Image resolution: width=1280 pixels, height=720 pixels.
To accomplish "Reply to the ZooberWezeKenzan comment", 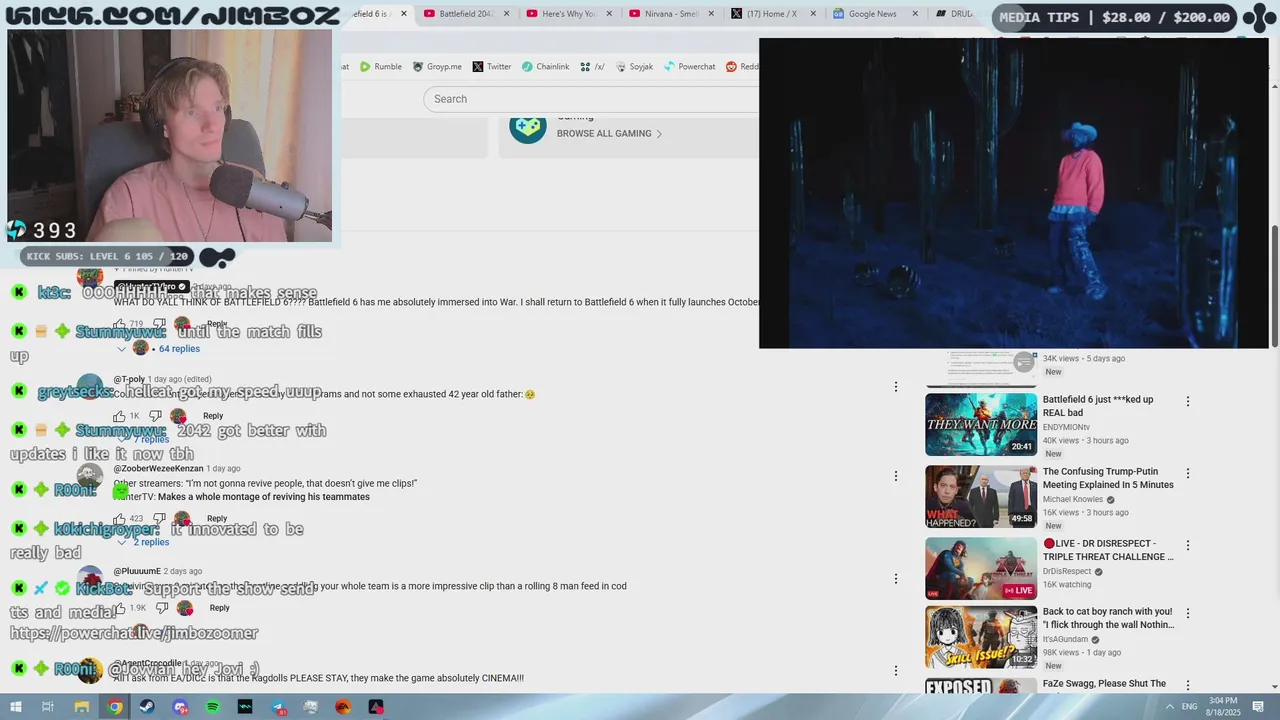I will [x=217, y=519].
